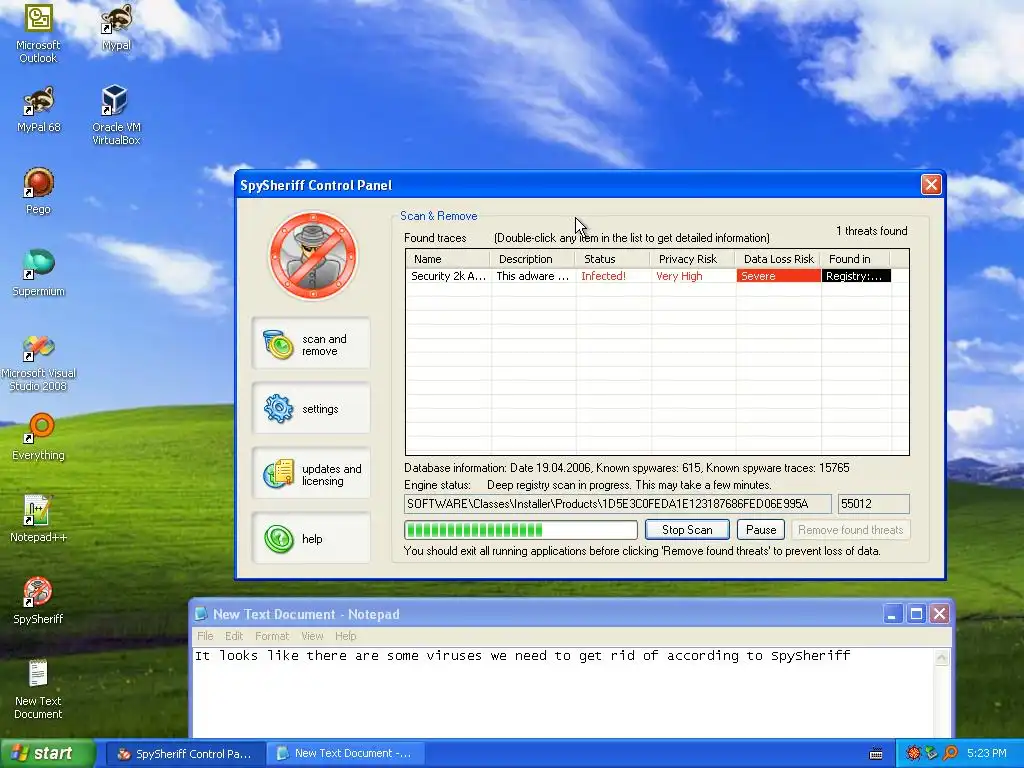
Task: Click the green scan progress bar
Action: tap(520, 530)
